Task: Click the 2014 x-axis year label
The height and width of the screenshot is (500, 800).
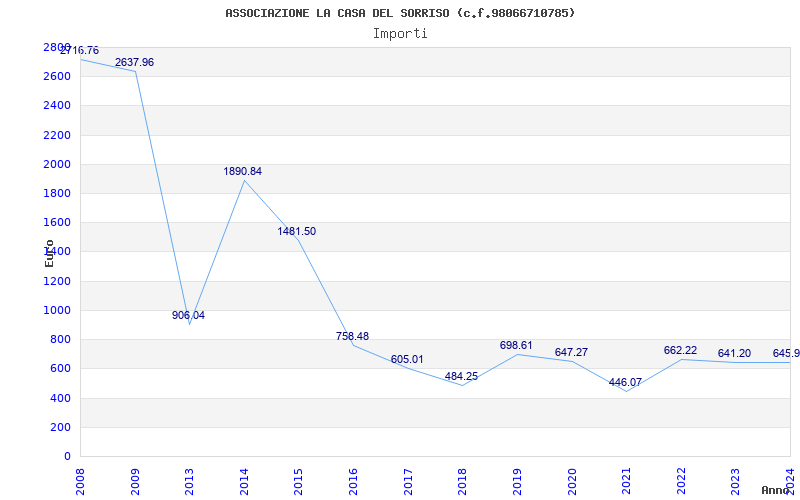Action: pyautogui.click(x=244, y=481)
